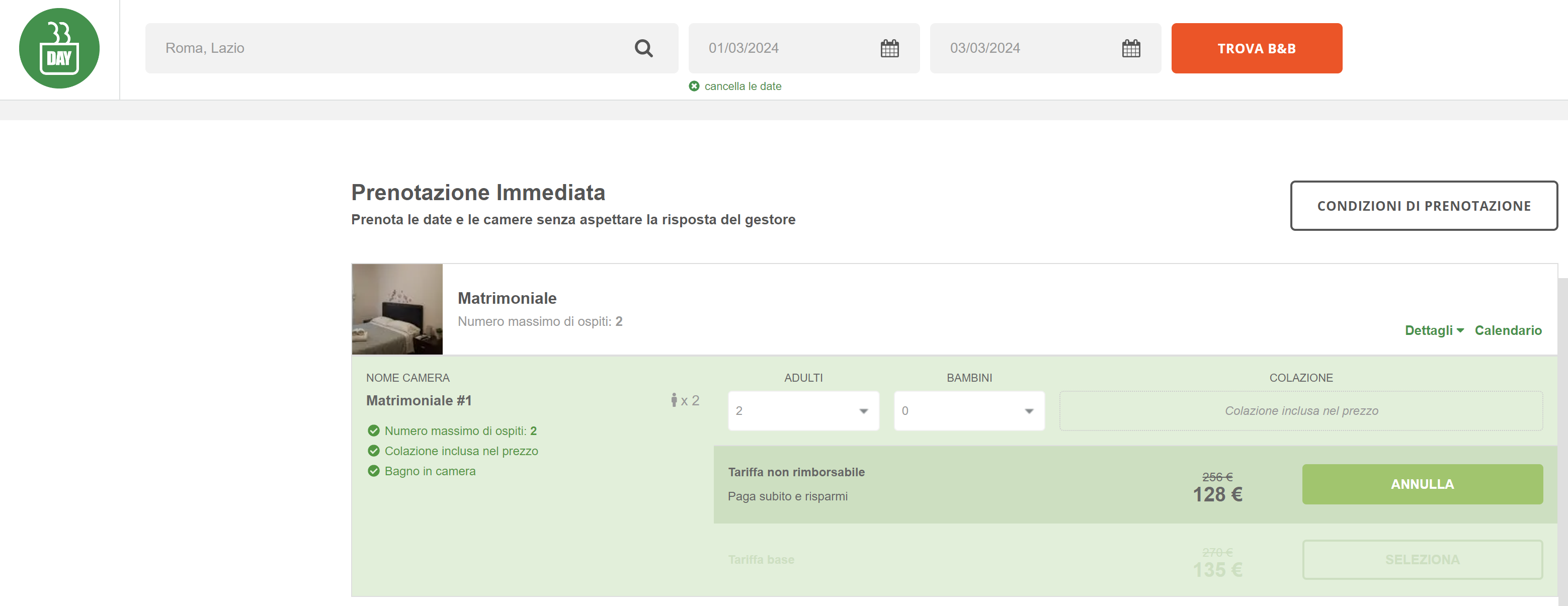
Task: Click green checkmark beside Bagno in camera
Action: click(x=374, y=471)
